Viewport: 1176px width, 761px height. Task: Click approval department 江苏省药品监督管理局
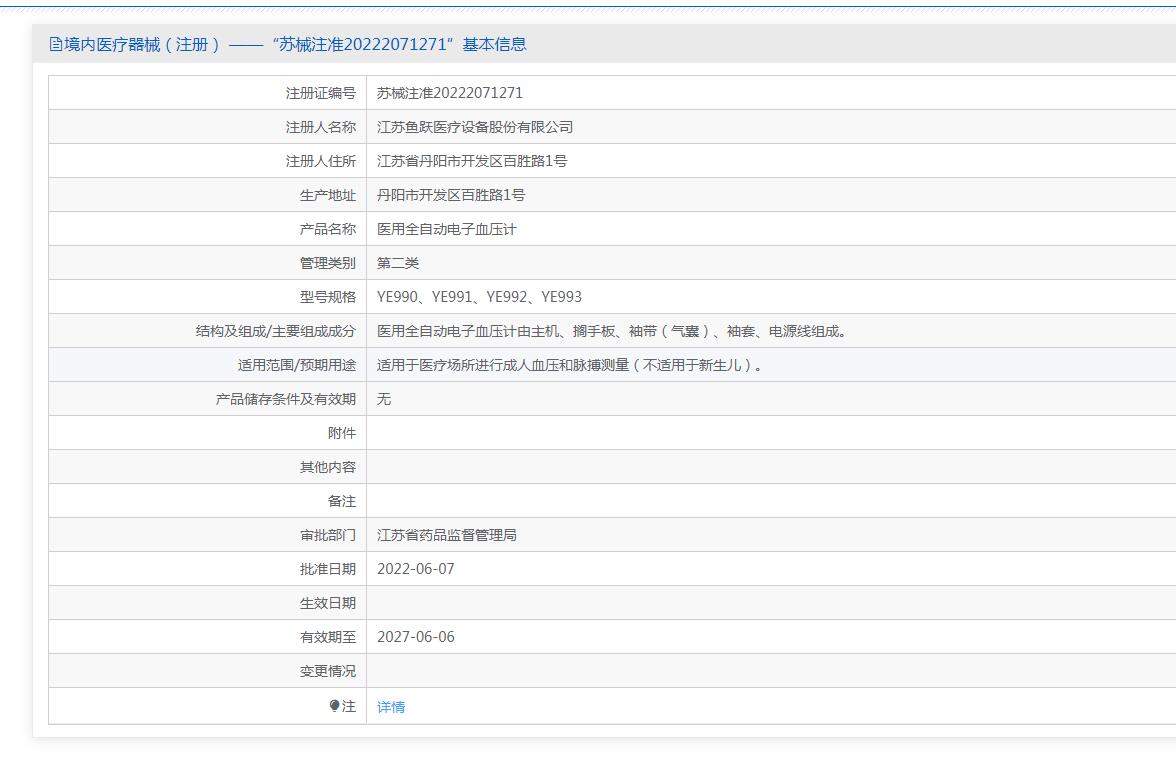coord(446,535)
